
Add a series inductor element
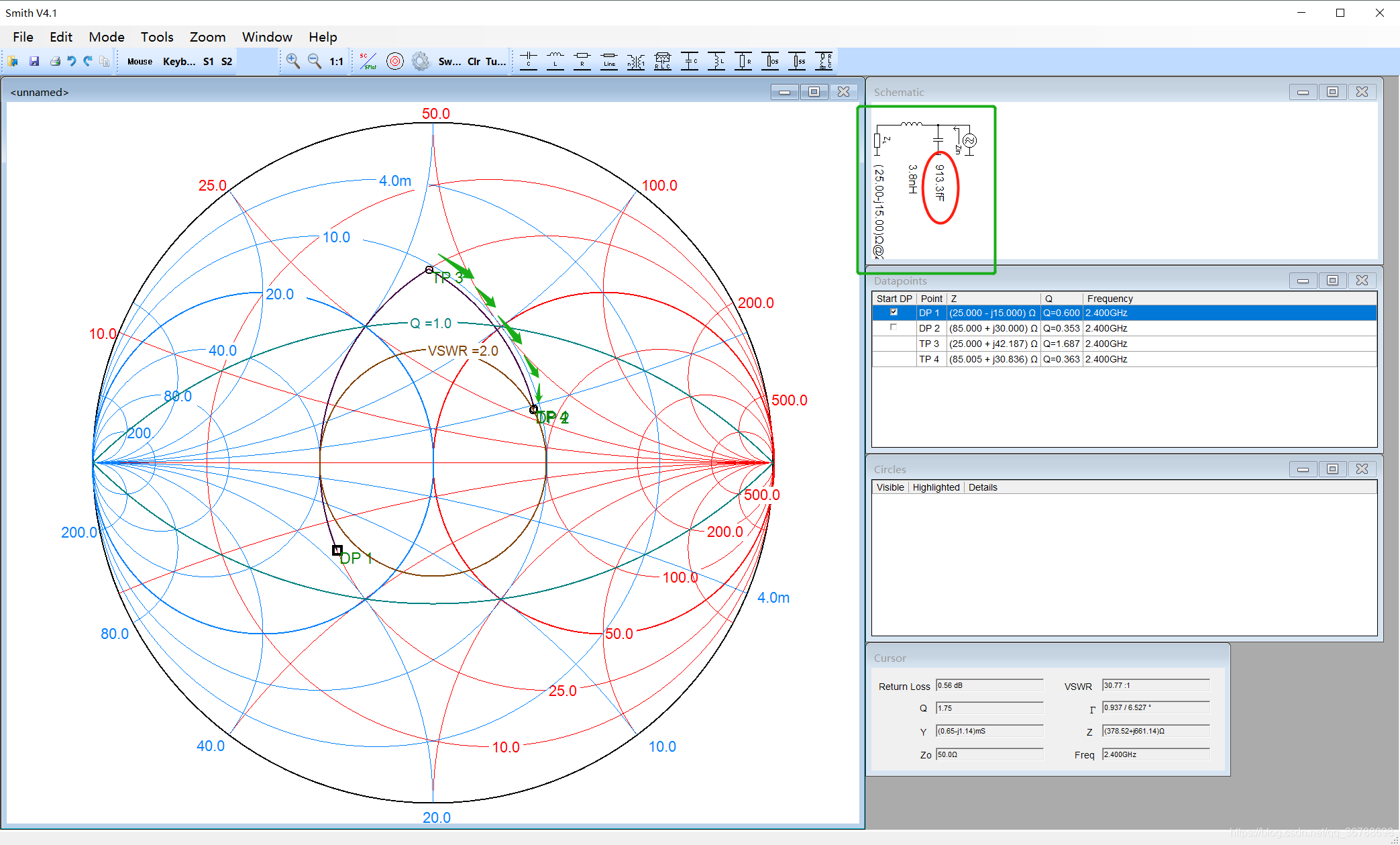coord(555,61)
